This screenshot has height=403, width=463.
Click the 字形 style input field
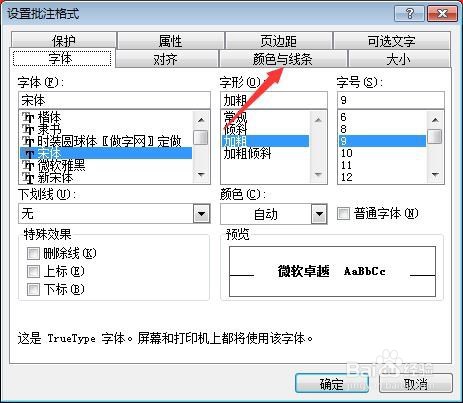[x=274, y=100]
